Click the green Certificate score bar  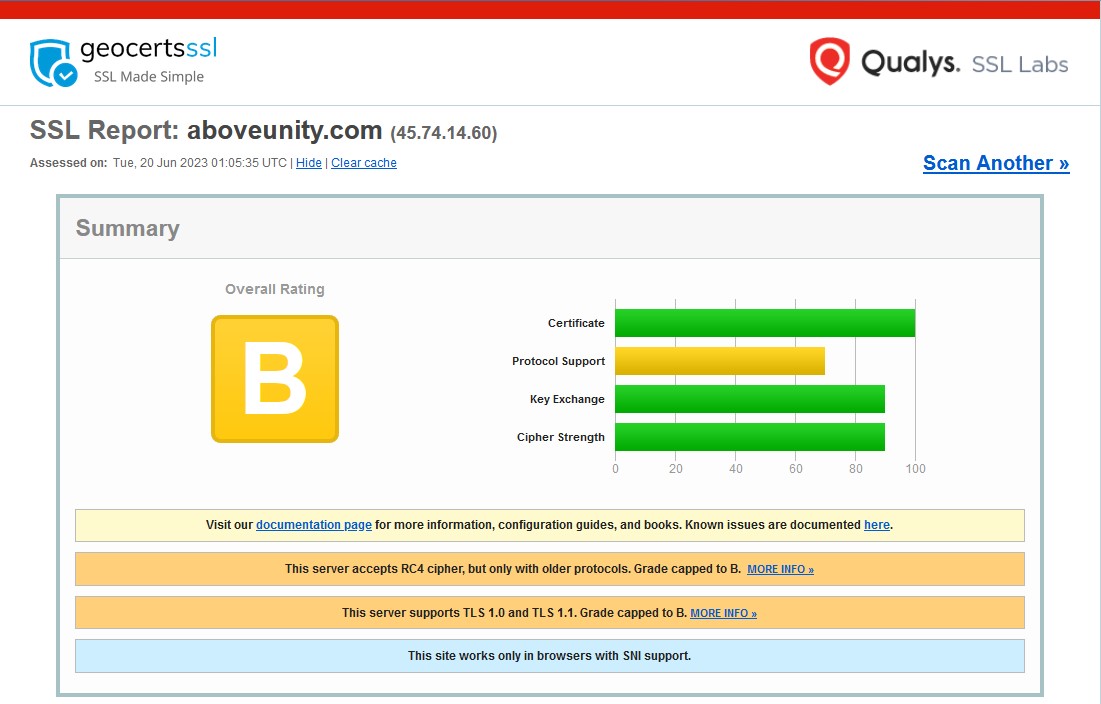[765, 323]
